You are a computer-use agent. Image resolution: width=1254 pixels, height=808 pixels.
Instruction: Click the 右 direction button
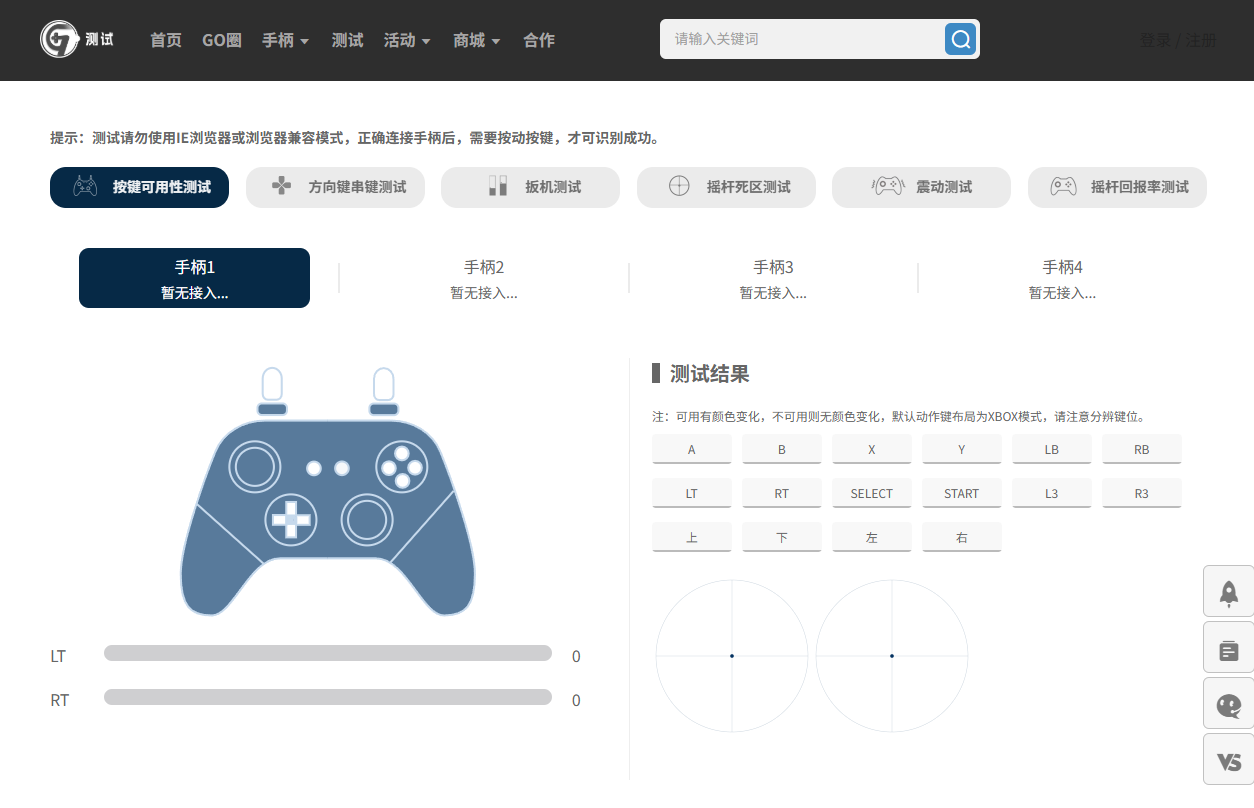tap(962, 537)
